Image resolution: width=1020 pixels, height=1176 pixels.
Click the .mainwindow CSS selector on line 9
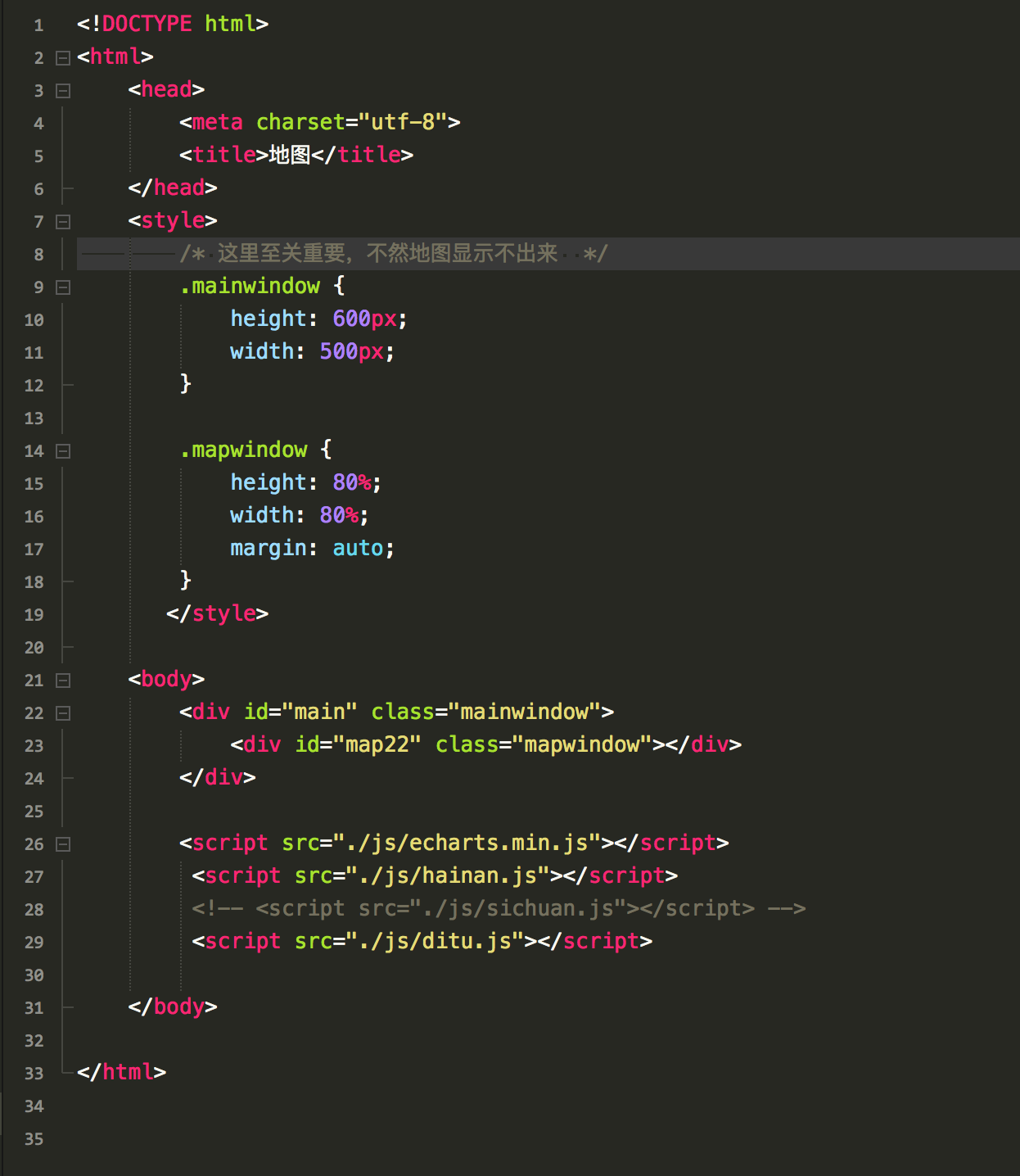pos(250,286)
